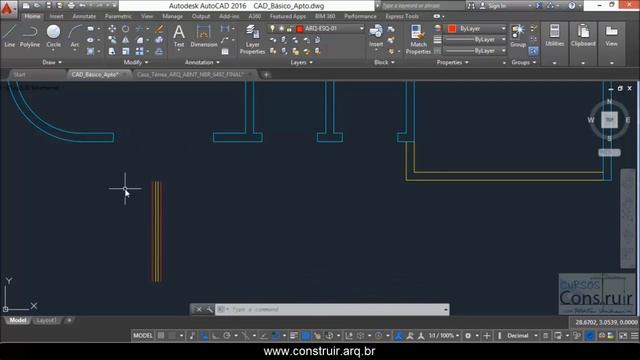Click the TOP face of the ViewCube
Screen dimensions: 640x360
pos(609,120)
